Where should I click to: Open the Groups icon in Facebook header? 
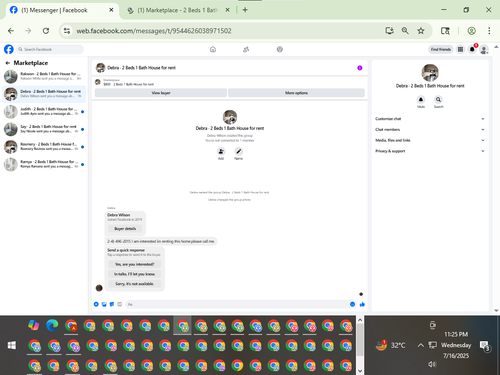tap(280, 49)
